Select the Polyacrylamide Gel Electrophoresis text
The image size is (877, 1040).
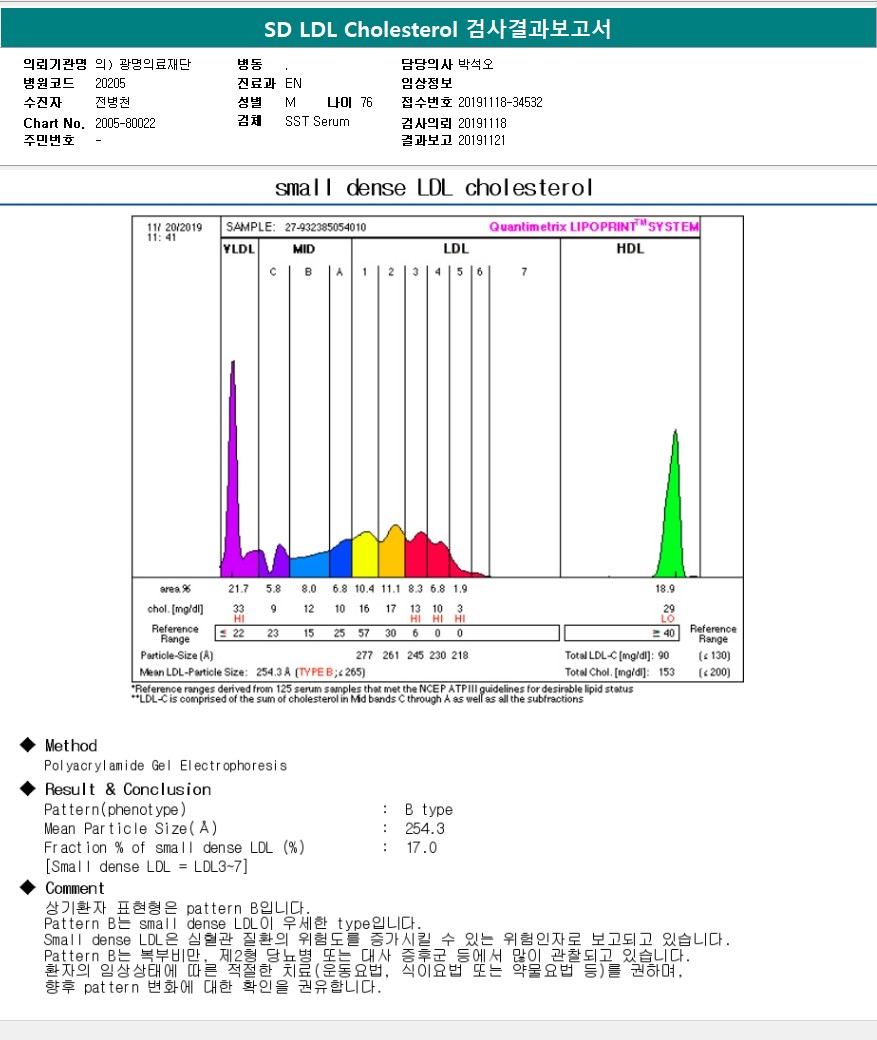pos(165,766)
